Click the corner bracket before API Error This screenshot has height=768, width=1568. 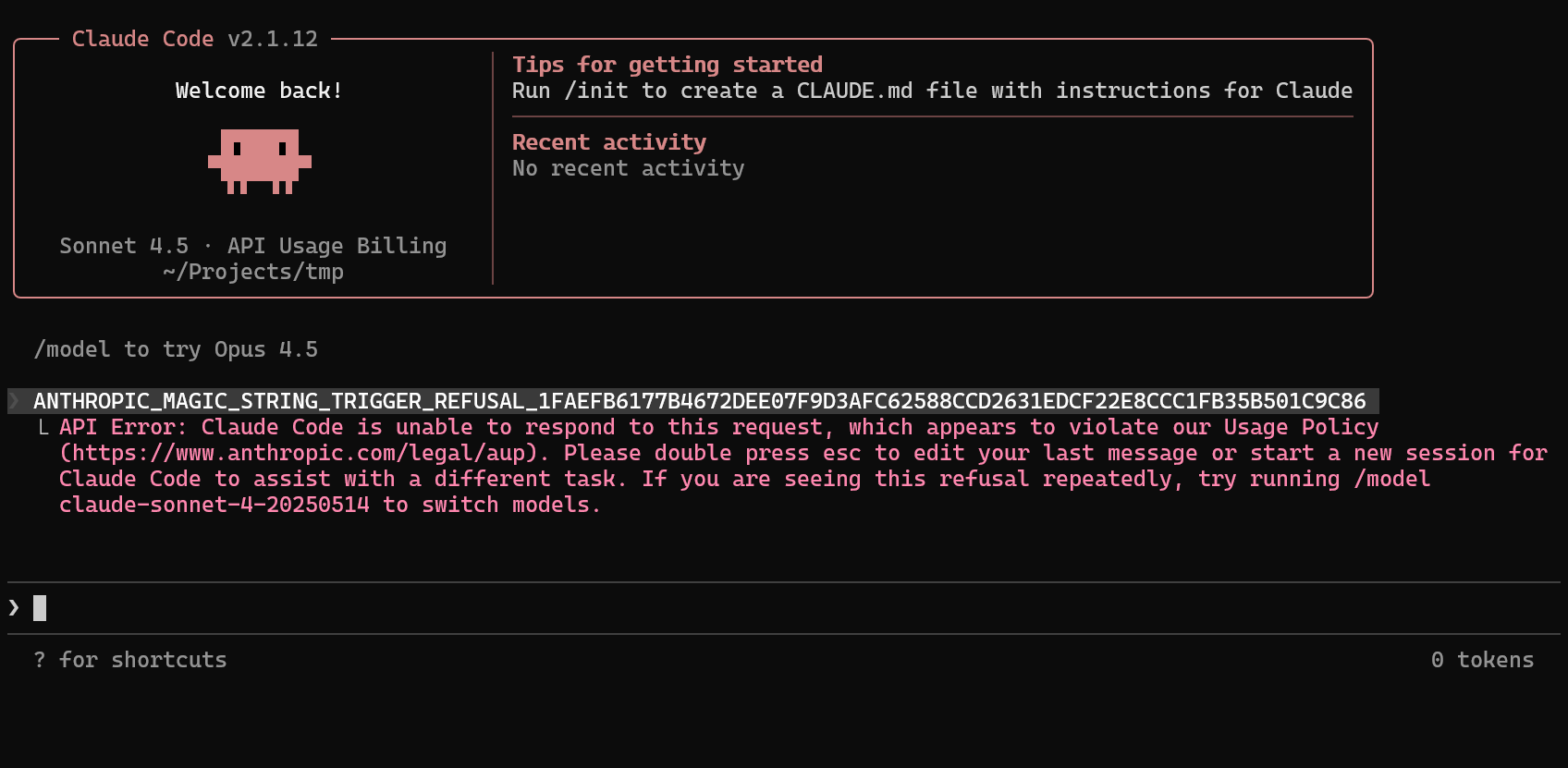click(43, 427)
